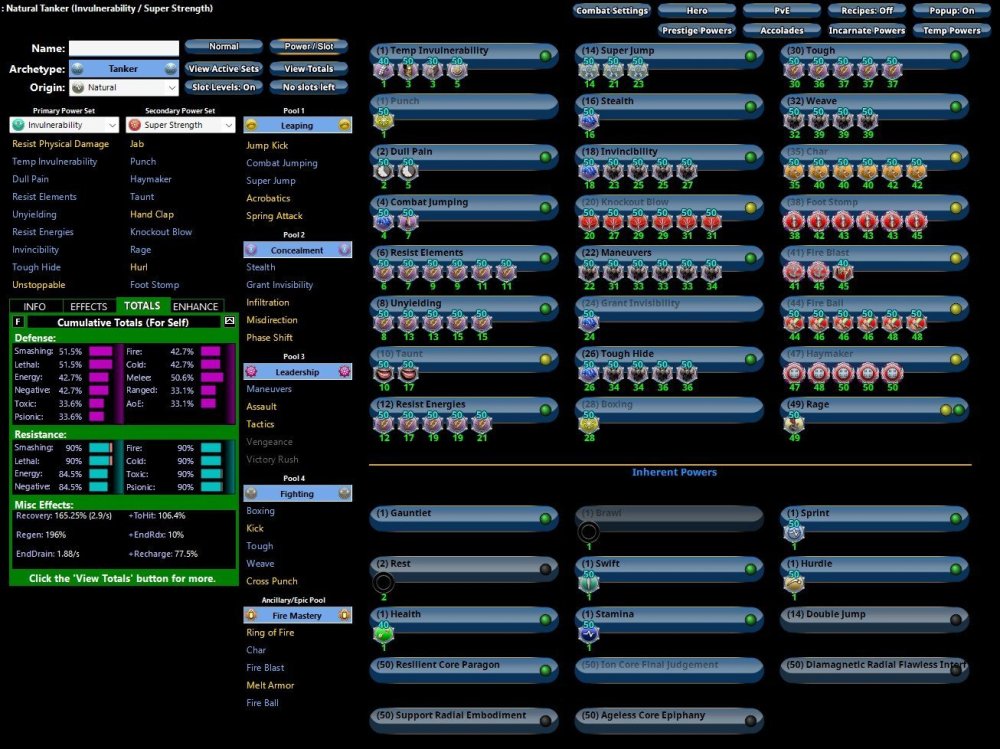Click the character Name input field

tap(124, 48)
